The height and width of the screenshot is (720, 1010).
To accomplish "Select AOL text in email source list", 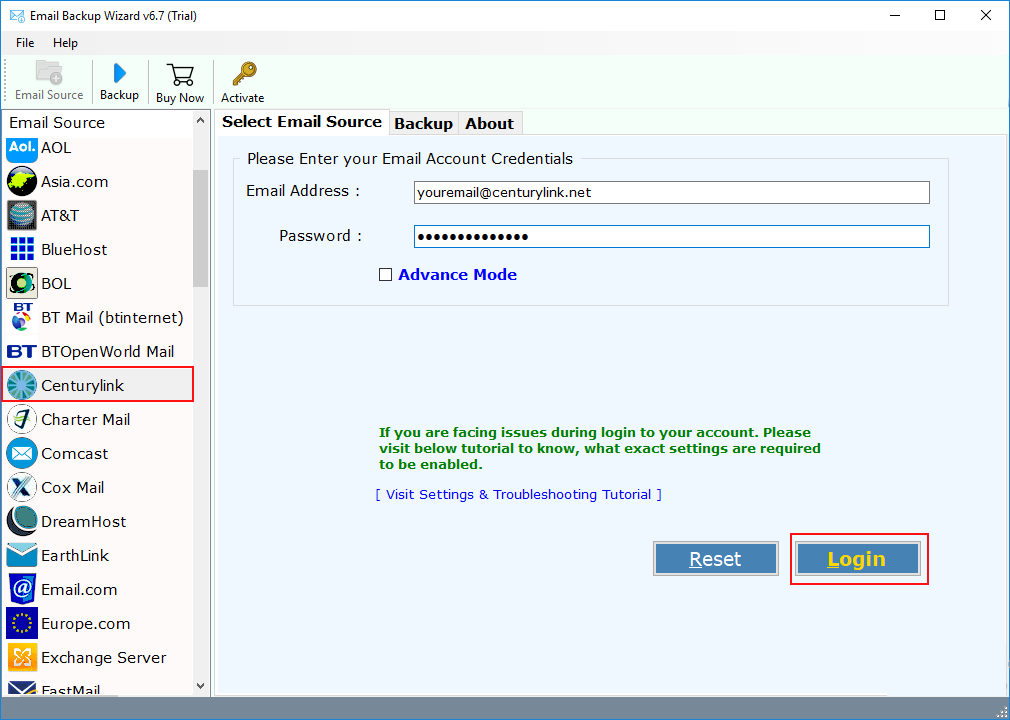I will pos(56,148).
